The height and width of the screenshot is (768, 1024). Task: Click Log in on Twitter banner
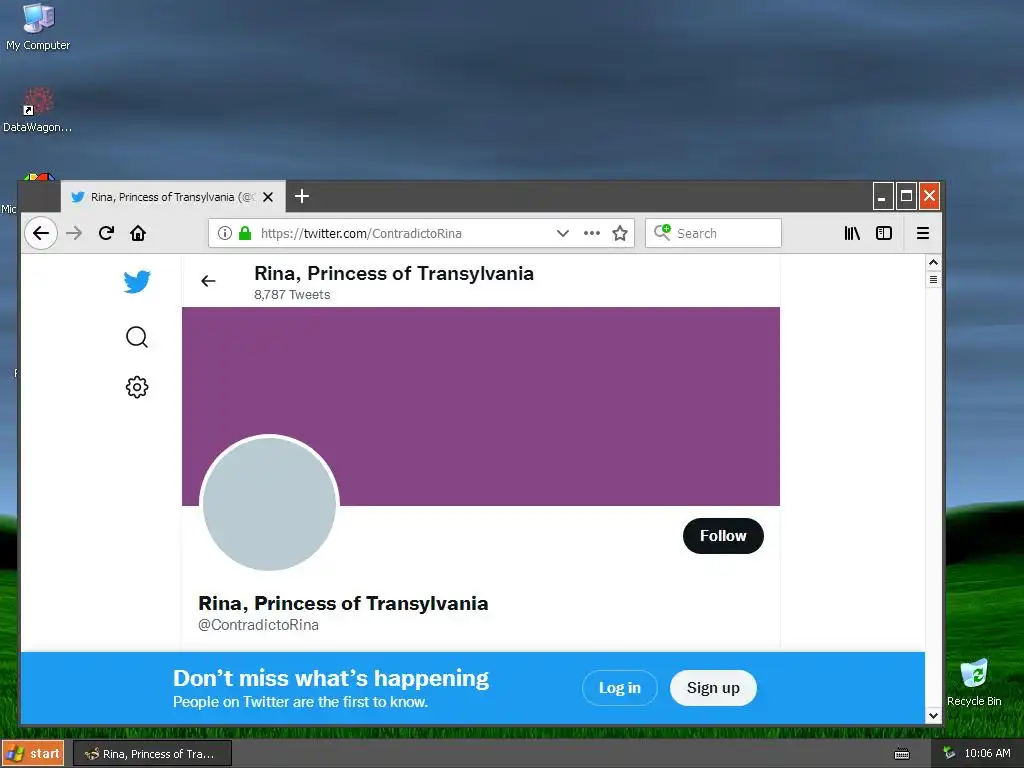(619, 688)
